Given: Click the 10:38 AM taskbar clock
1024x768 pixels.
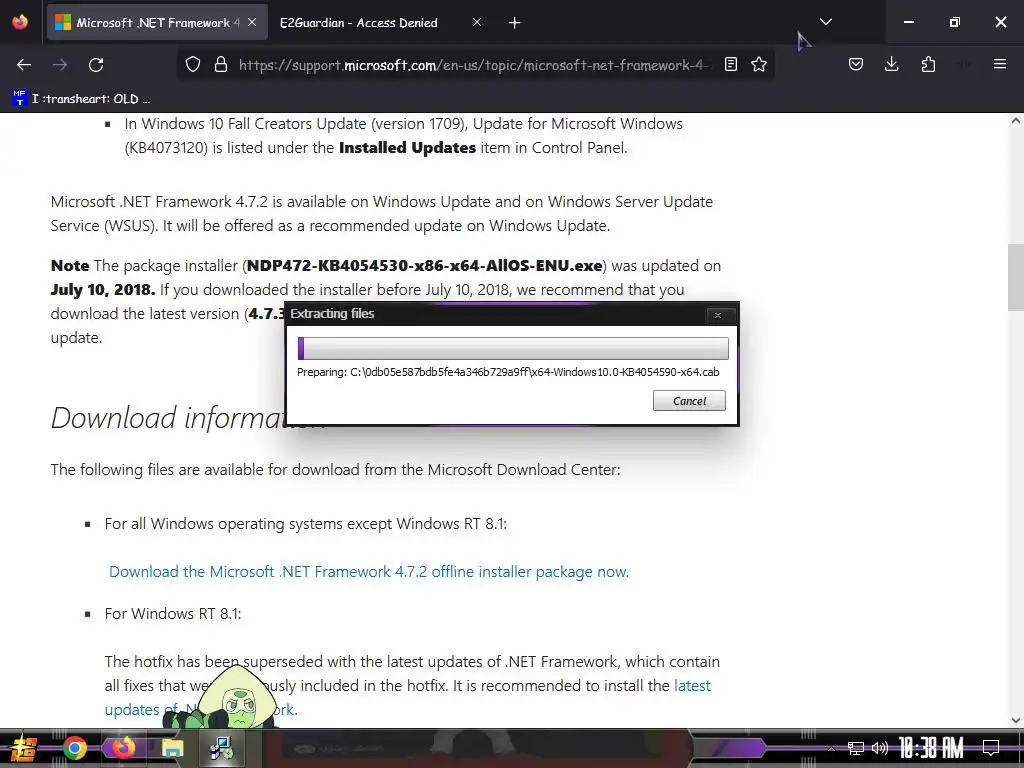Looking at the screenshot, I should (x=931, y=748).
